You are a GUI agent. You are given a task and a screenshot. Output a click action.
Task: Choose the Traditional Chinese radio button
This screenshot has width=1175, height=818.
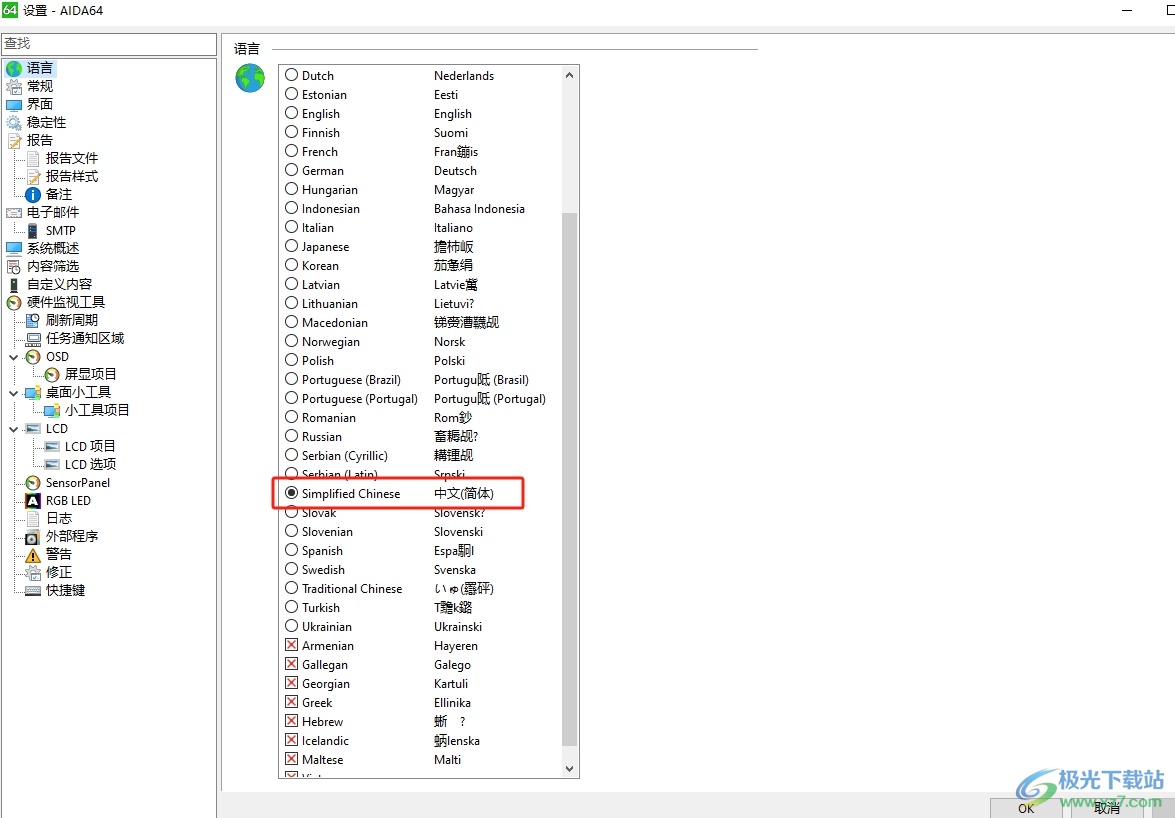pyautogui.click(x=292, y=589)
